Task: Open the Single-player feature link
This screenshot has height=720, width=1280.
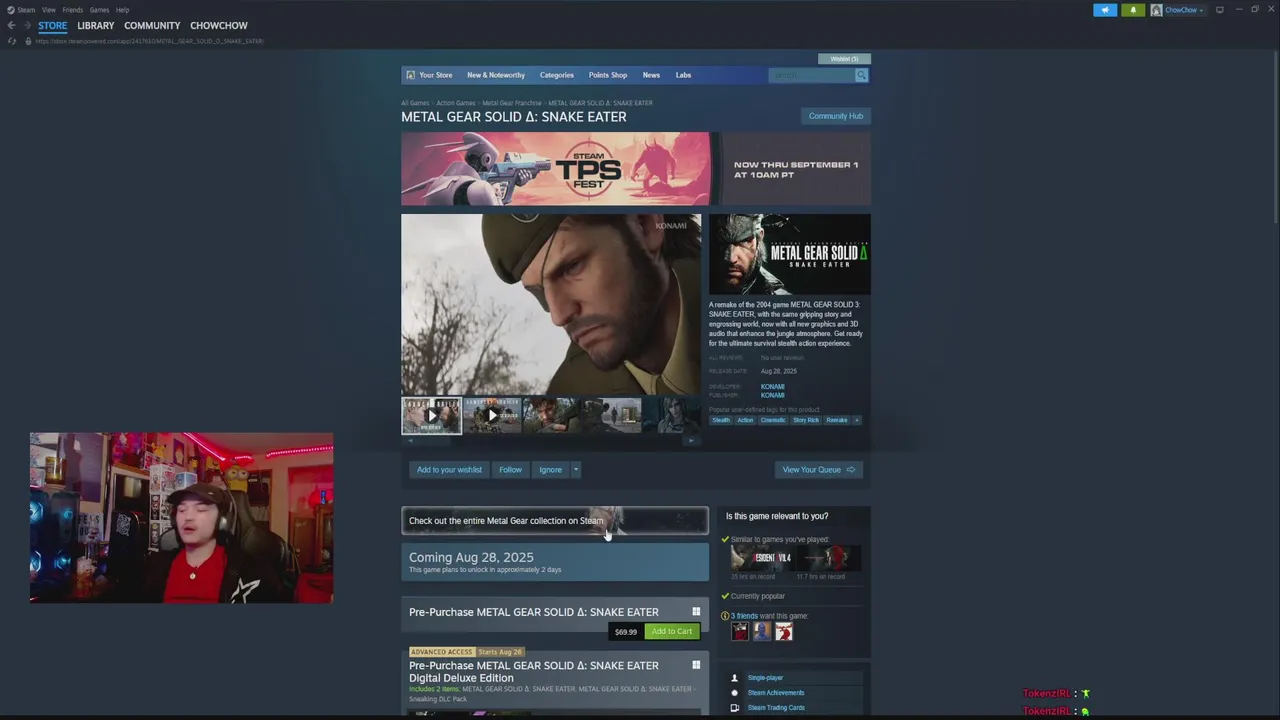Action: pyautogui.click(x=765, y=678)
